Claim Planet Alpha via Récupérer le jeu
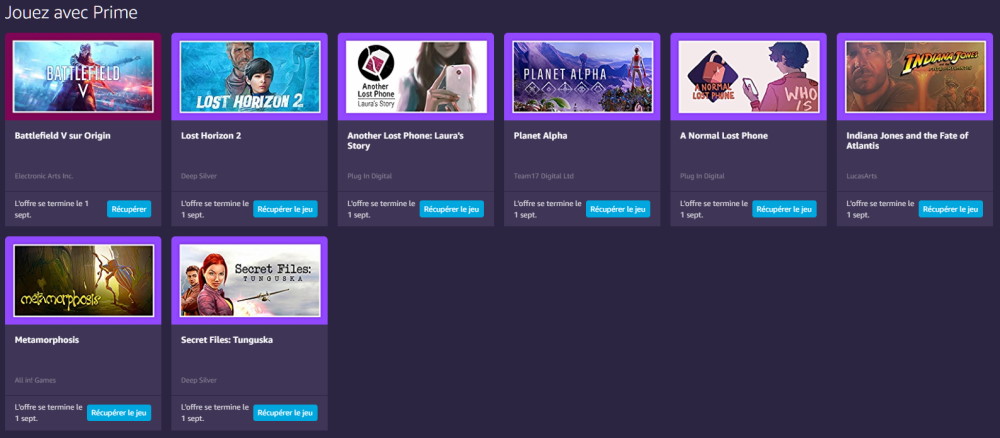1000x438 pixels. (617, 209)
